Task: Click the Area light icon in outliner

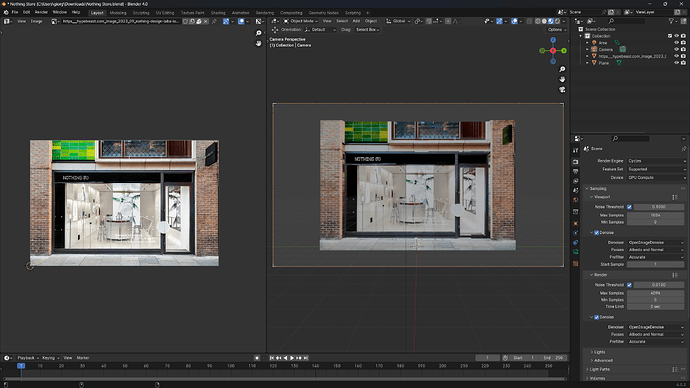Action: pos(595,43)
